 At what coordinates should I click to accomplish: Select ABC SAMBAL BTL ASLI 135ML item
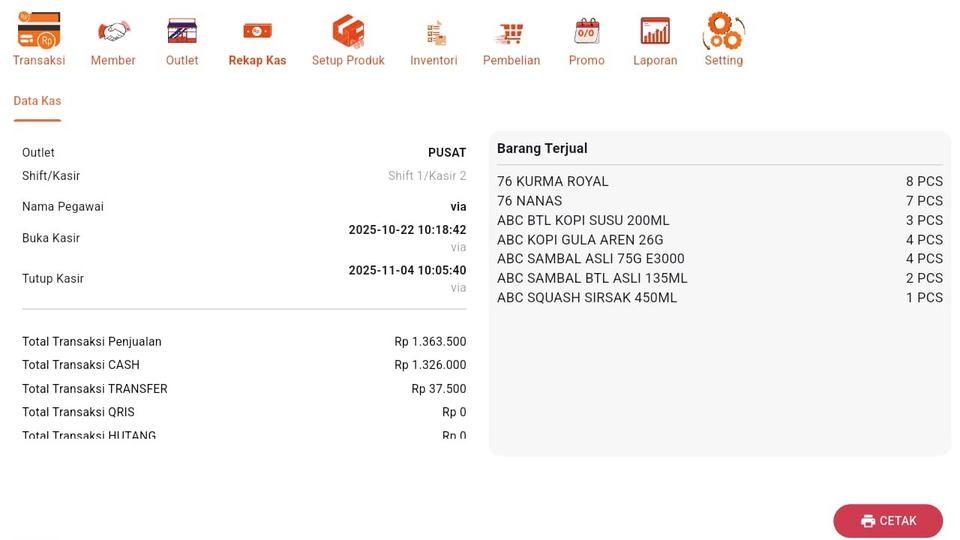point(592,279)
